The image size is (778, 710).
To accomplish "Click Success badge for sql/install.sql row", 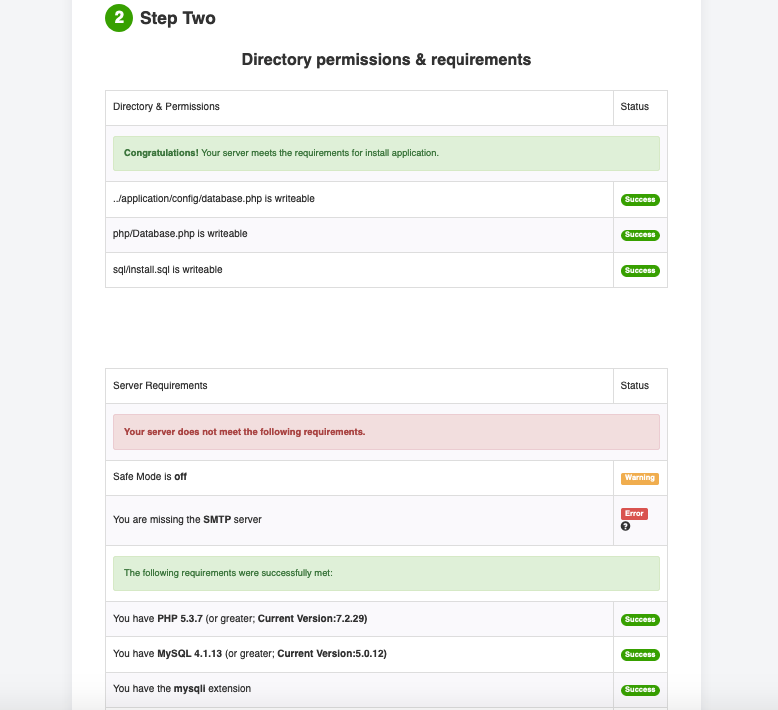I will [x=640, y=270].
